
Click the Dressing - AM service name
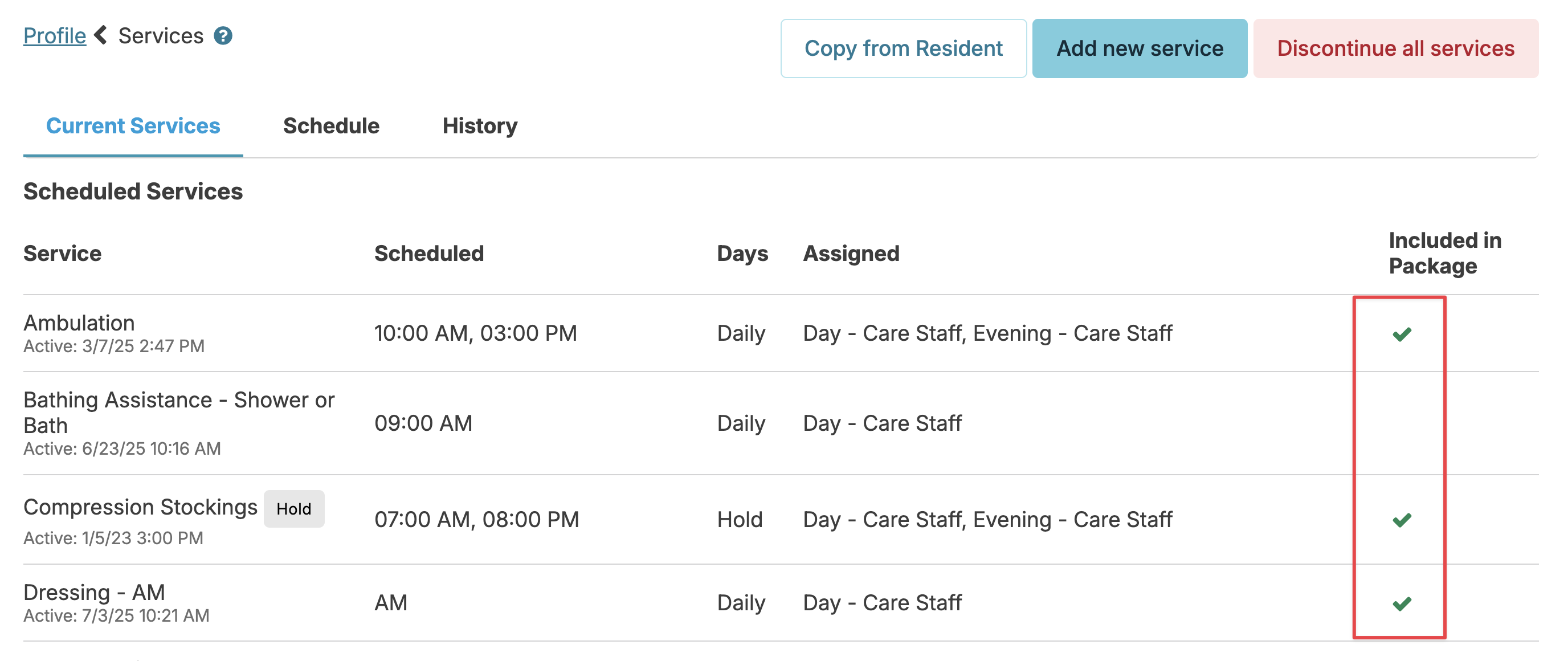pyautogui.click(x=94, y=592)
